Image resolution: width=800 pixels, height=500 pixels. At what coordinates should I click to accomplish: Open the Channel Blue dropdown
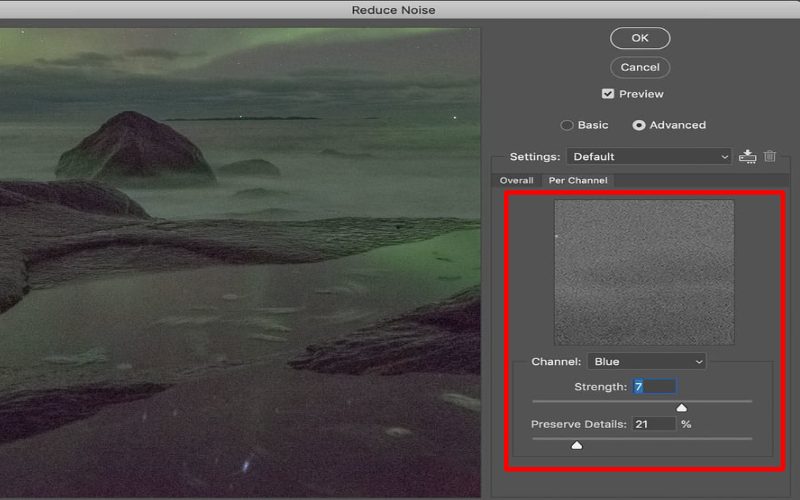646,361
